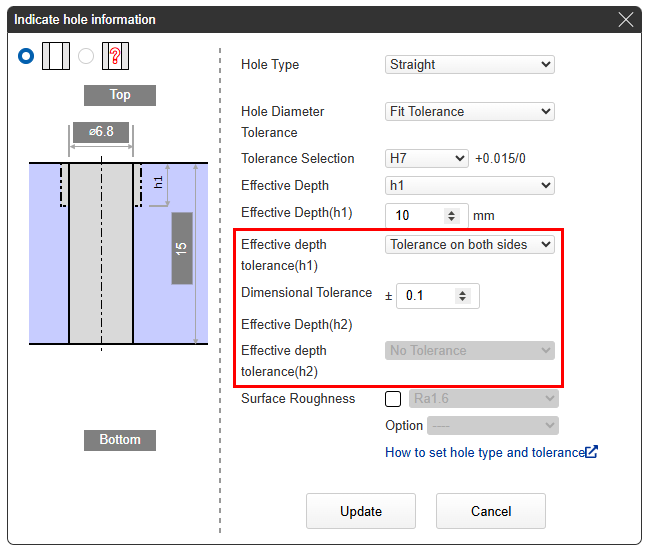Open the Effective Depth h1 dropdown
Viewport: 652px width, 550px height.
point(469,185)
